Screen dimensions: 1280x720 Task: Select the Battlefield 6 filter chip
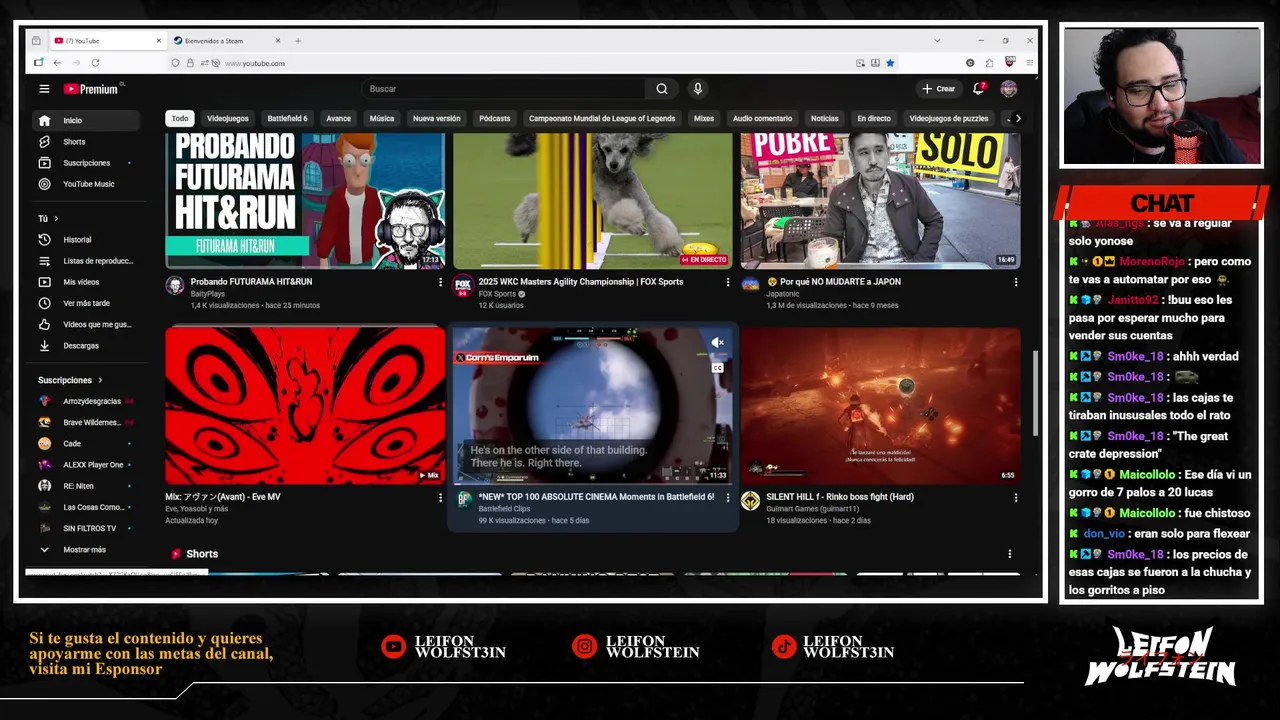[x=287, y=118]
